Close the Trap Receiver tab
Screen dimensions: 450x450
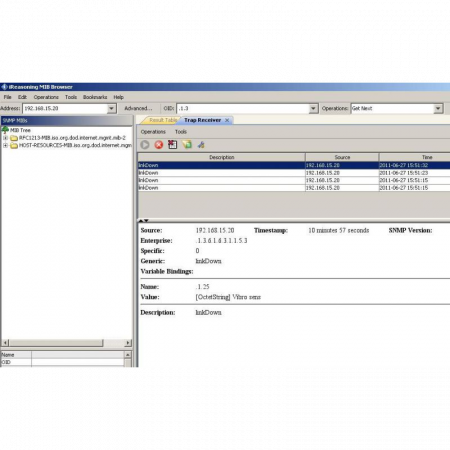227,120
